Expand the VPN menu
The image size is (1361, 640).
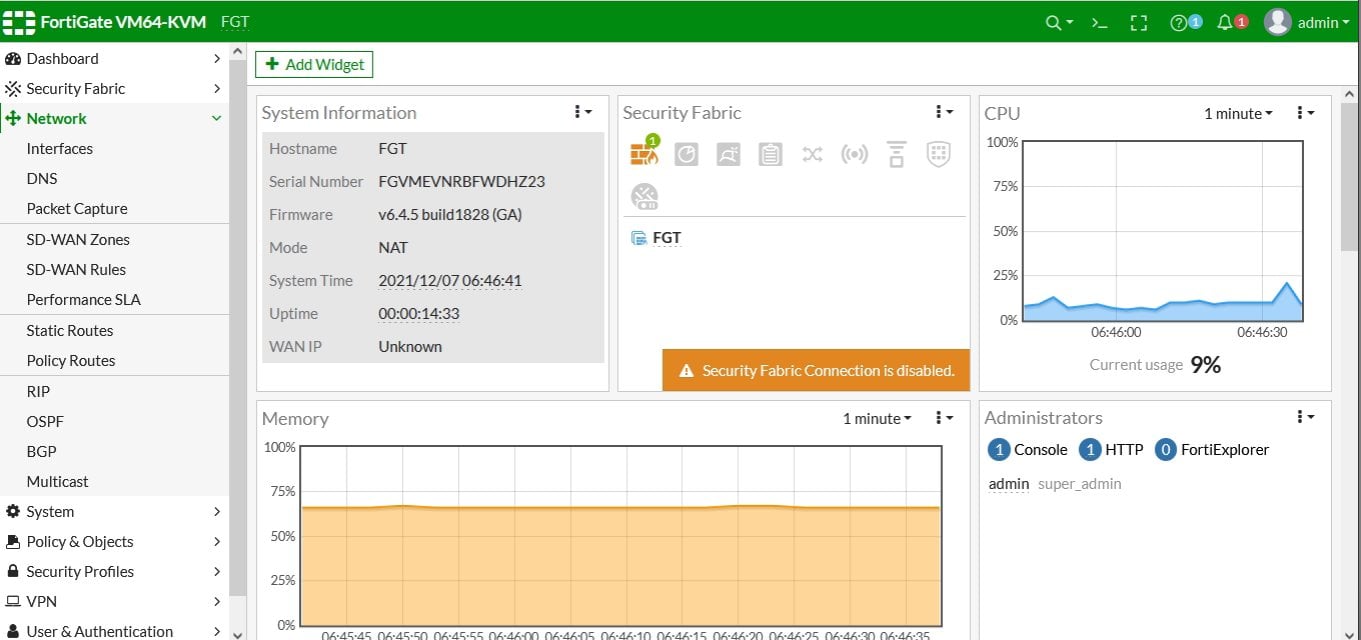[x=217, y=602]
